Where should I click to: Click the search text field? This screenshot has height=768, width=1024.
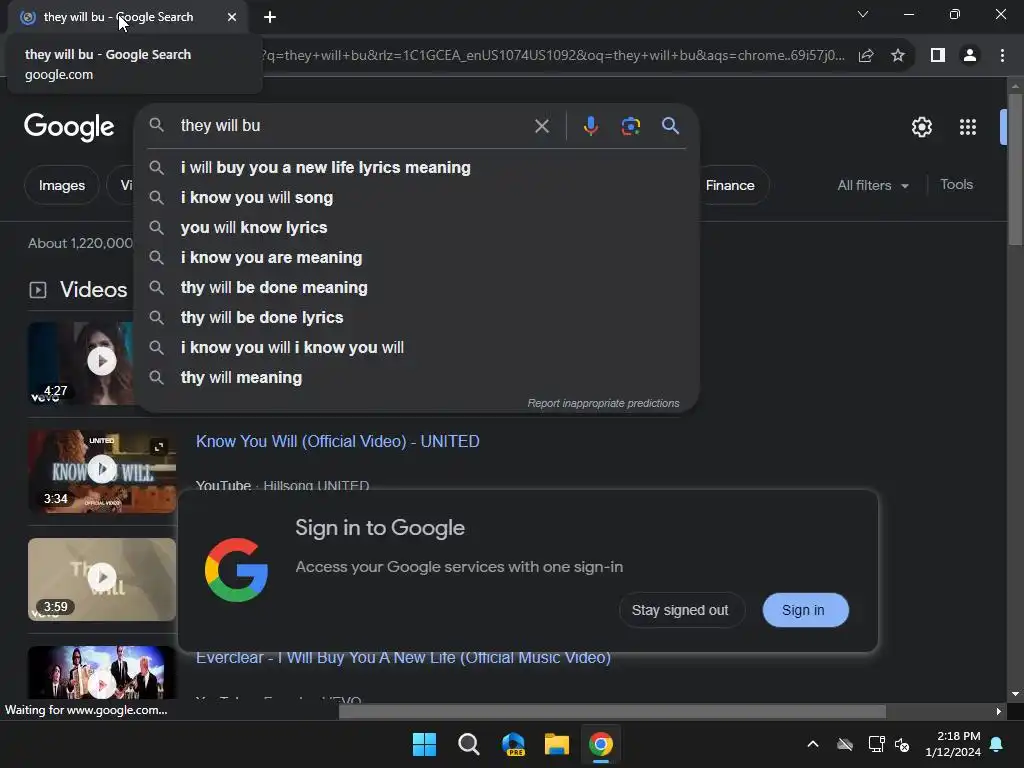coord(353,126)
